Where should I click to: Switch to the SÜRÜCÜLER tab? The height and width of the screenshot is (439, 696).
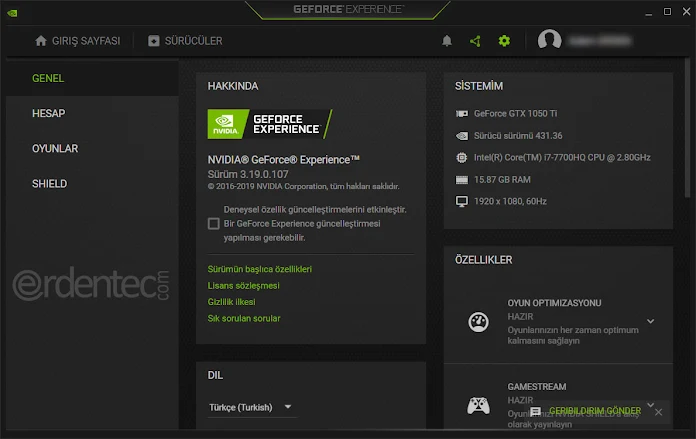pos(185,41)
